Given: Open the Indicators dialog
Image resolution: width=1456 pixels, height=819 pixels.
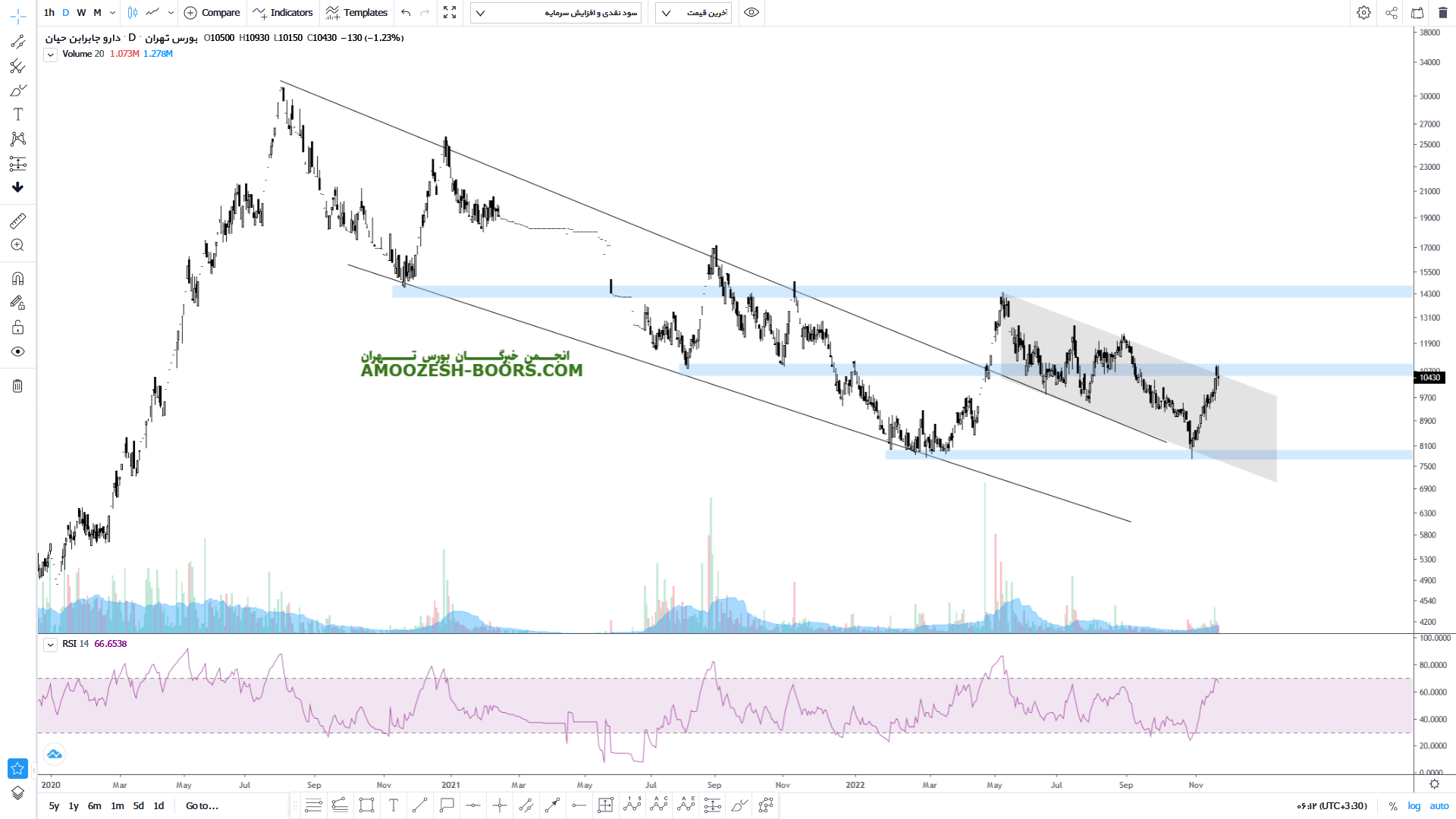Looking at the screenshot, I should point(283,13).
